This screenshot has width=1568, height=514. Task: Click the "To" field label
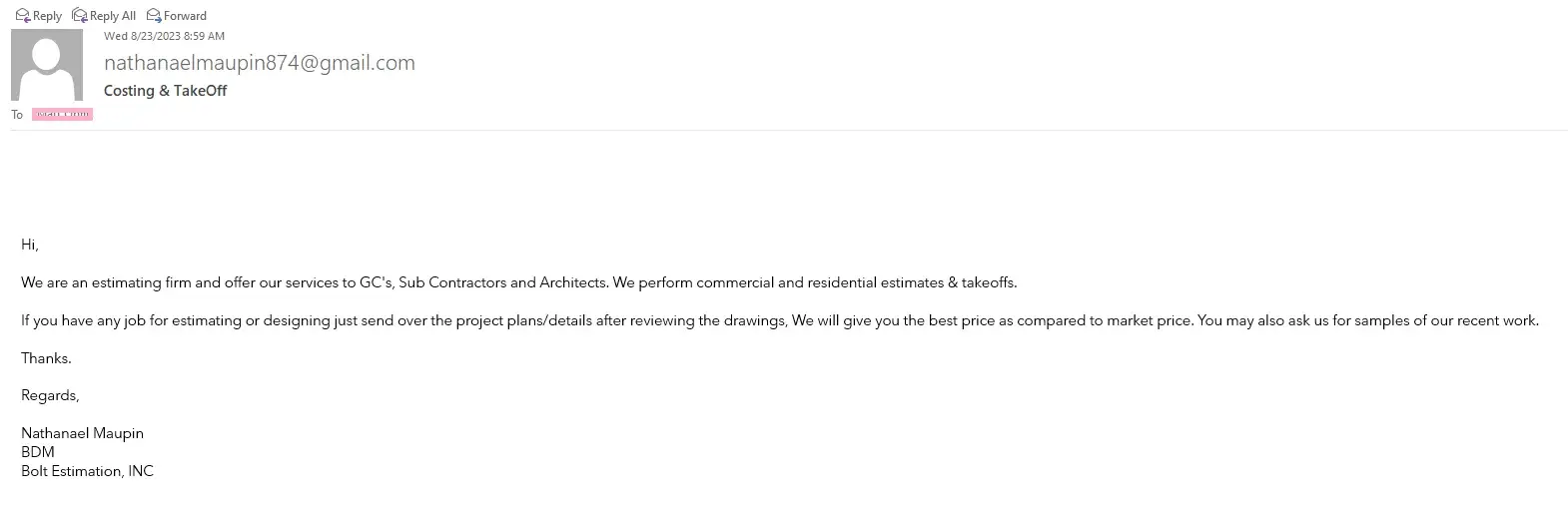click(17, 115)
